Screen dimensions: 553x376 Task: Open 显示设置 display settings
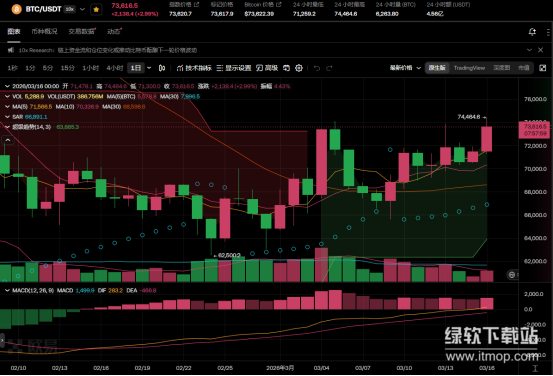pyautogui.click(x=233, y=68)
